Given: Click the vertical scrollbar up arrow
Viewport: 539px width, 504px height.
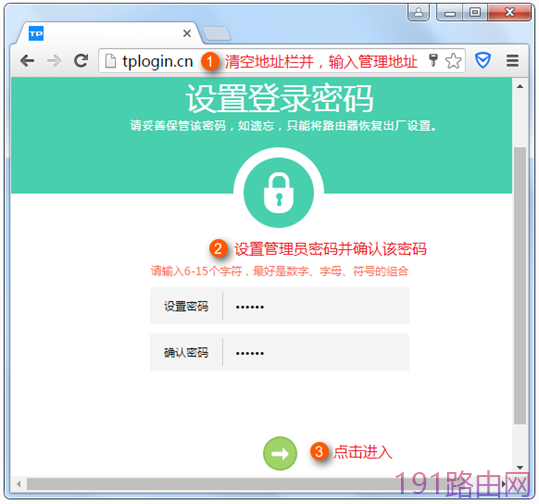Looking at the screenshot, I should coord(520,86).
